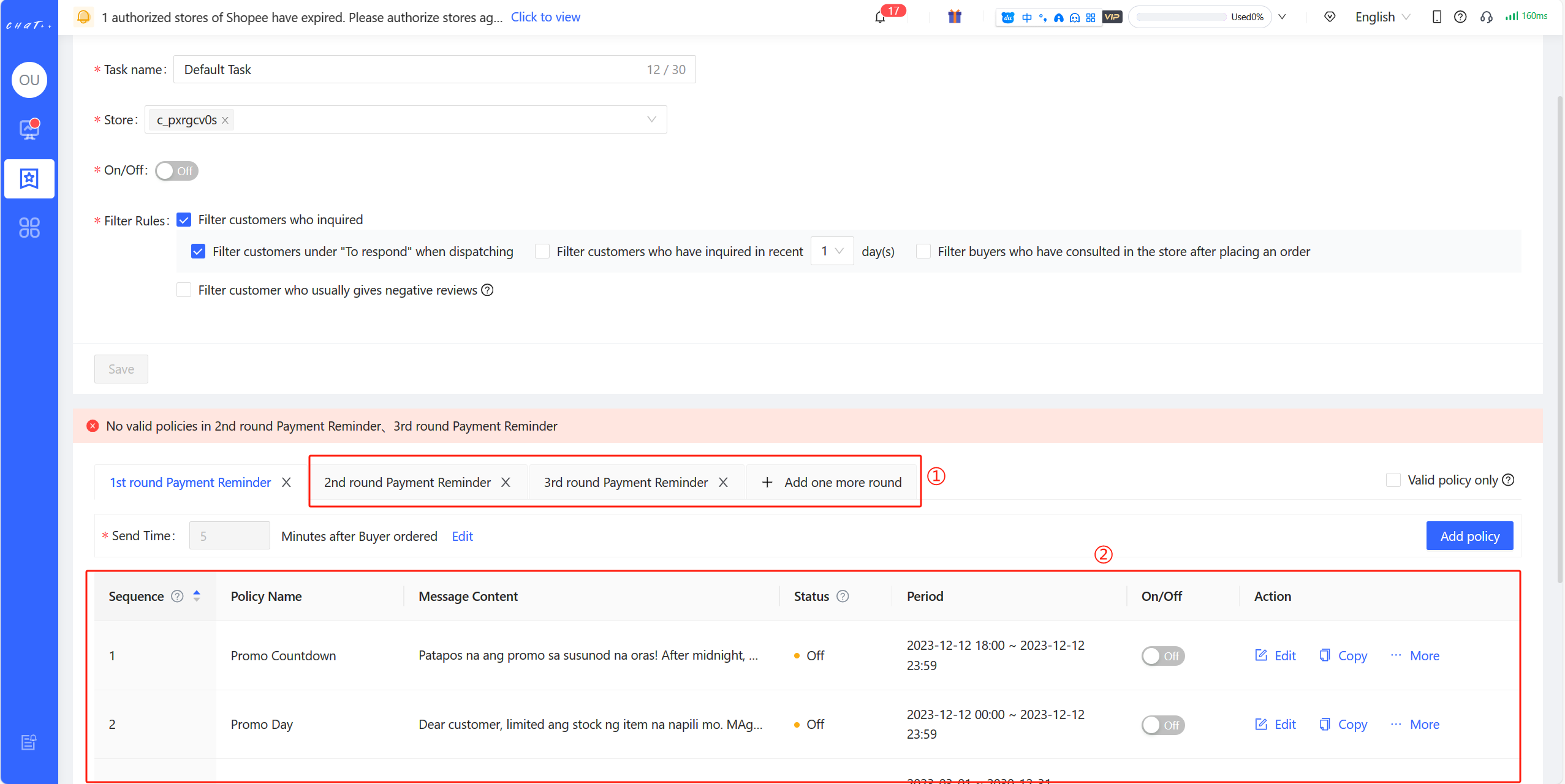The height and width of the screenshot is (784, 1565).
Task: Toggle punctuation mode in the IME toolbar
Action: pos(1043,17)
